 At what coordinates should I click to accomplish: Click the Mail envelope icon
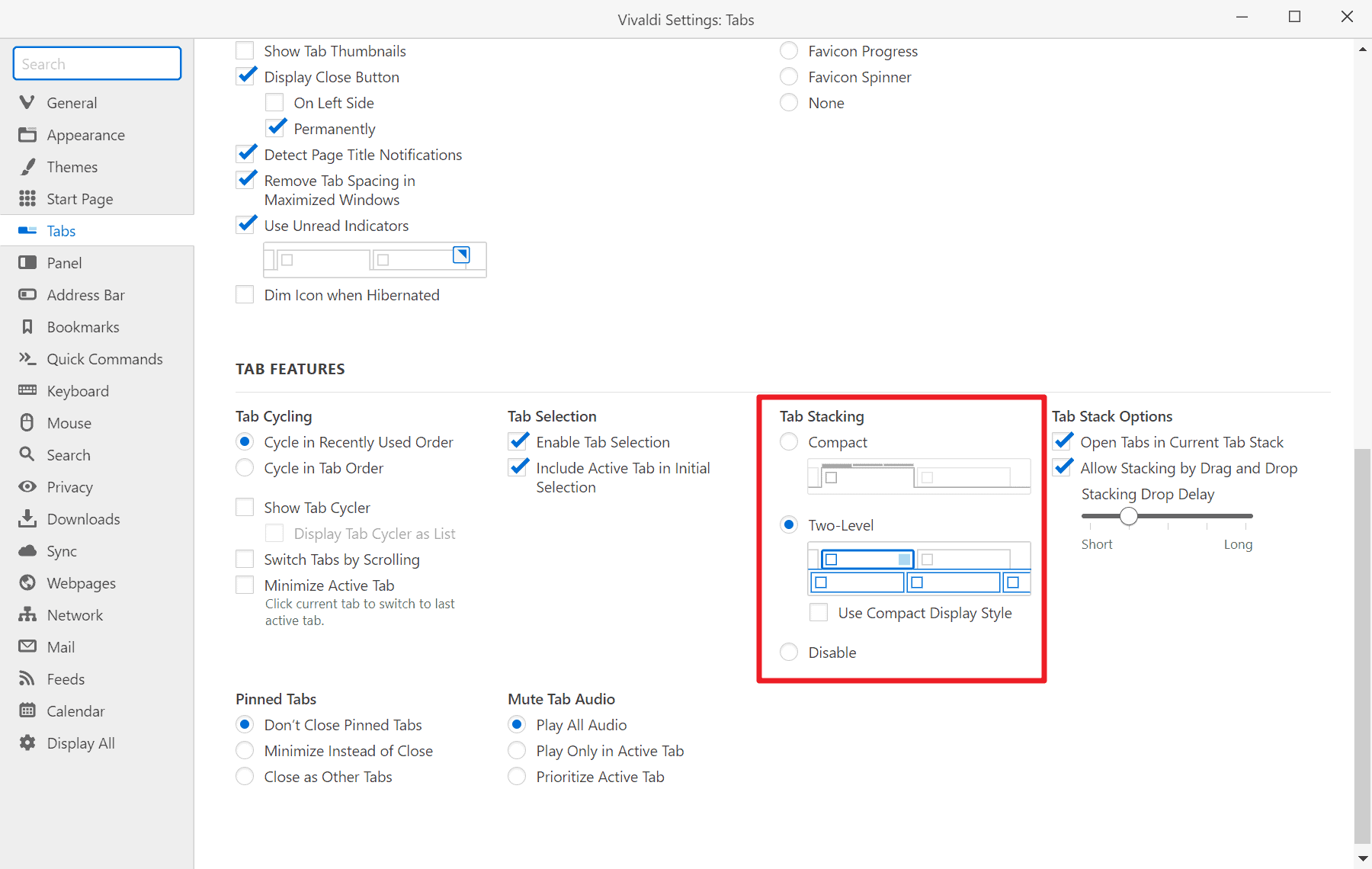27,646
